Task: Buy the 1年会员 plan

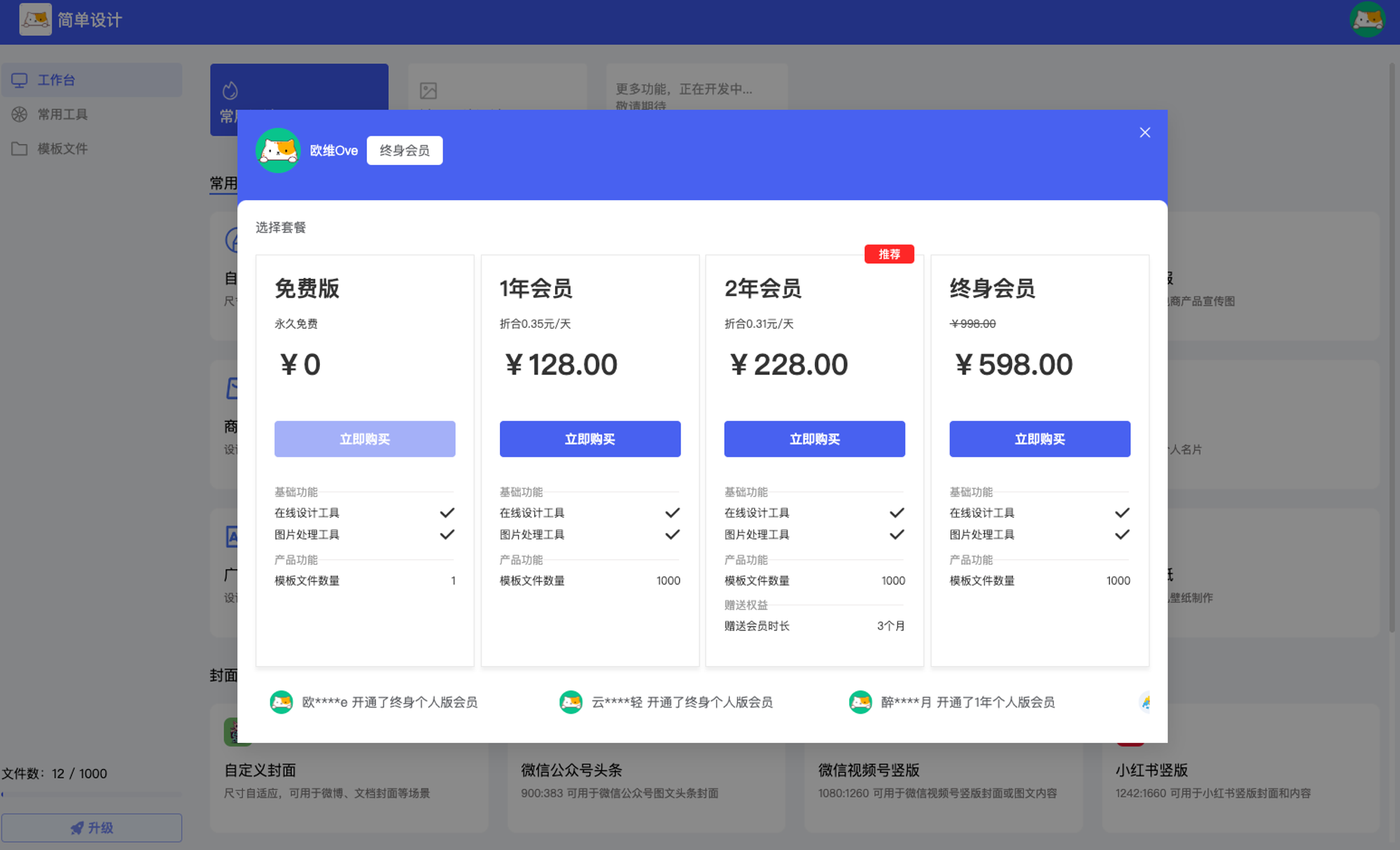Action: pyautogui.click(x=589, y=439)
